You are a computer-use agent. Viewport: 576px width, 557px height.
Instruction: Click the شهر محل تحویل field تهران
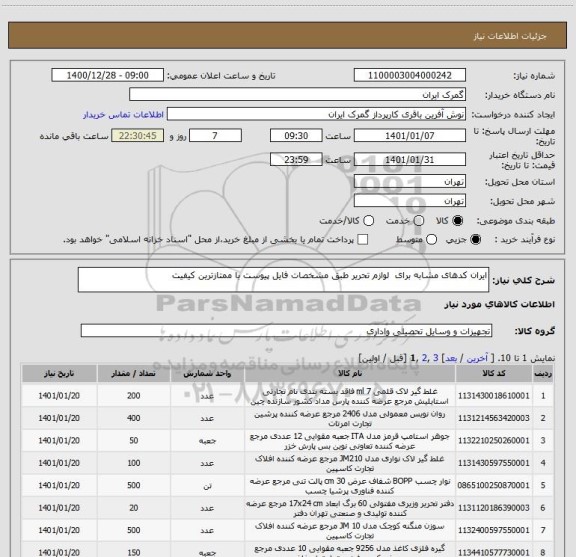[410, 201]
